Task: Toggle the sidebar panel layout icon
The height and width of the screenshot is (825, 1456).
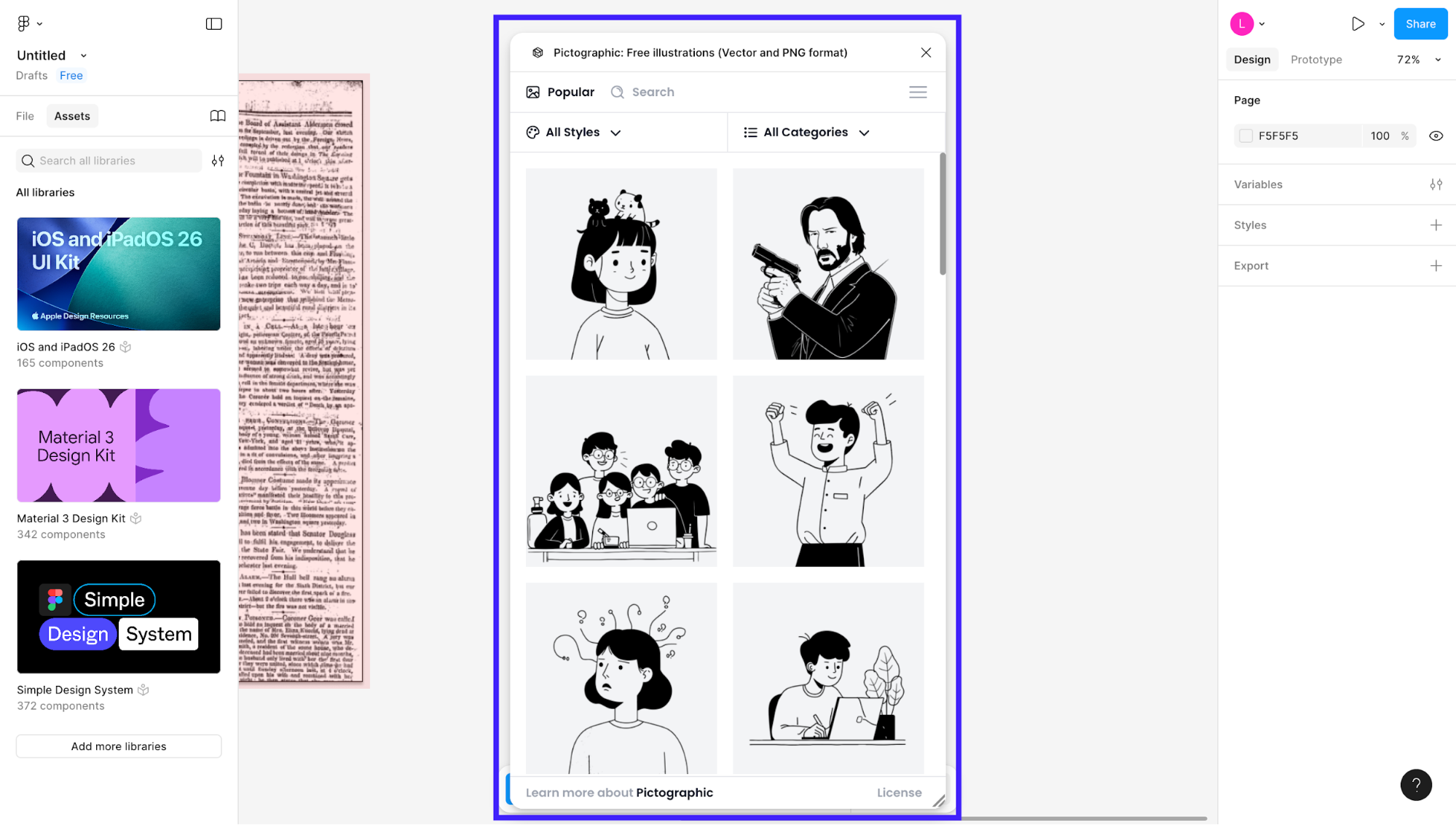Action: [213, 24]
